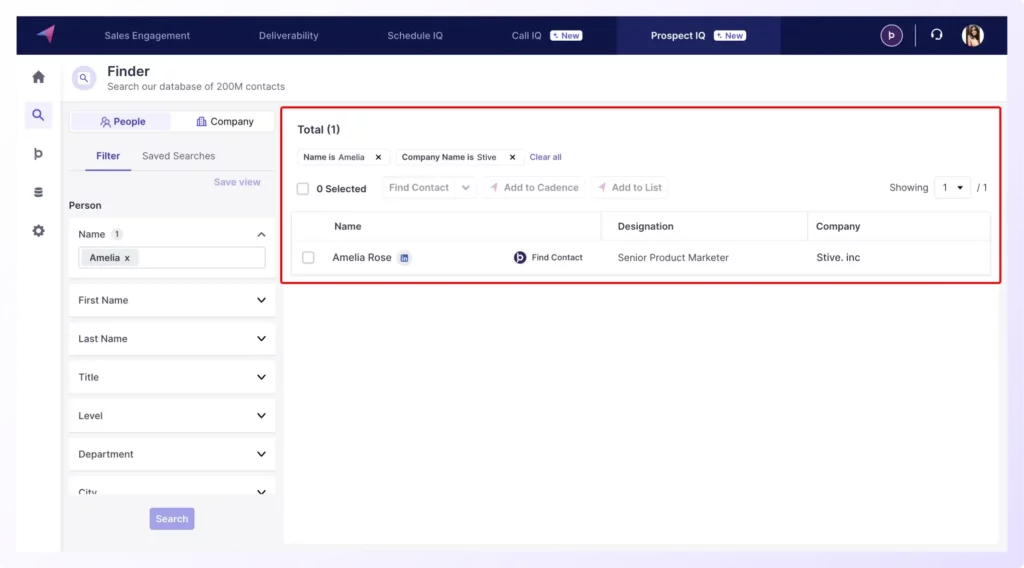This screenshot has height=568, width=1024.
Task: Open the 'b' icon in left sidebar
Action: (39, 153)
